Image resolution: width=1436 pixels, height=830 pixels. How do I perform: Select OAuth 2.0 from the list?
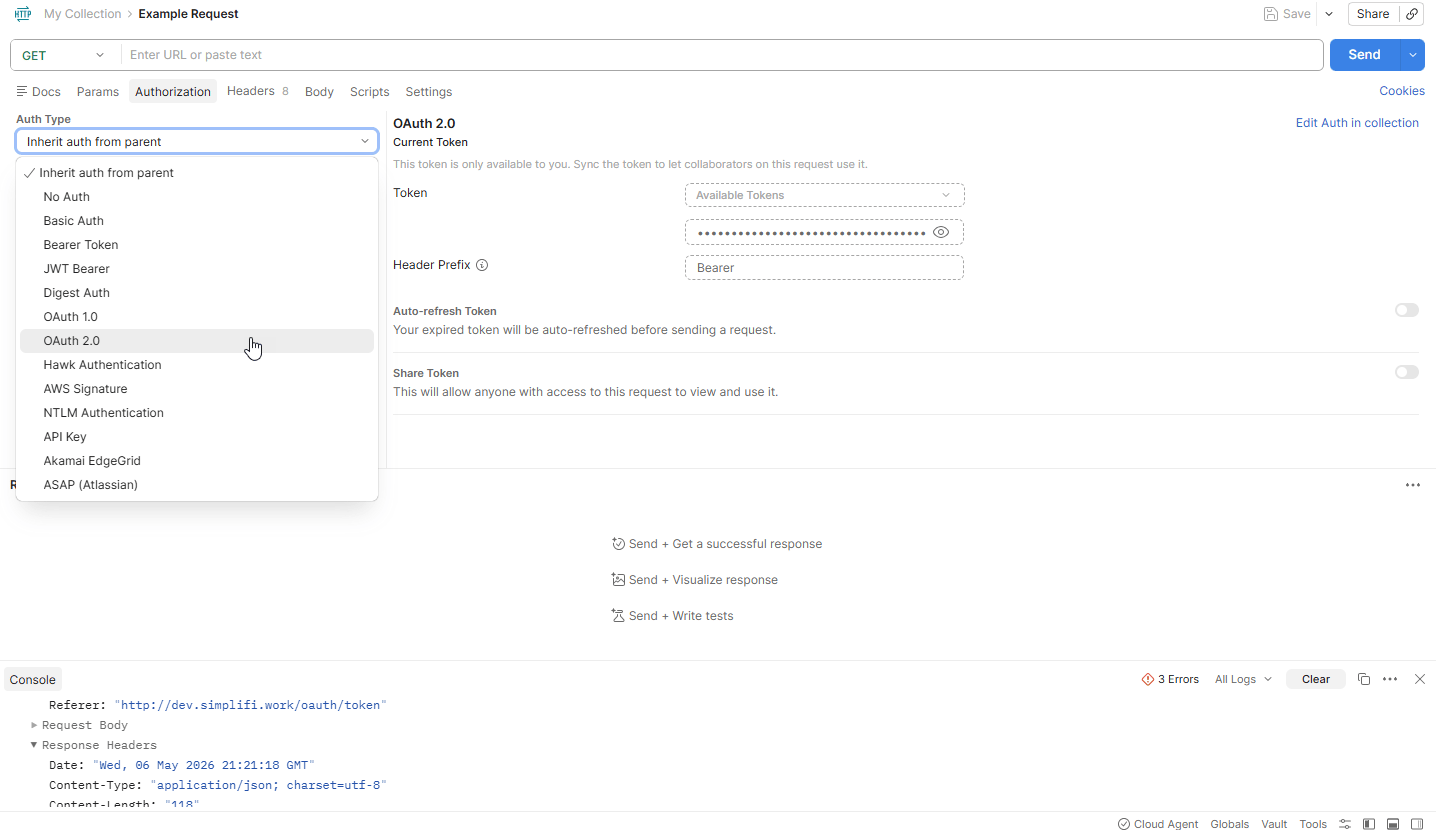[197, 341]
